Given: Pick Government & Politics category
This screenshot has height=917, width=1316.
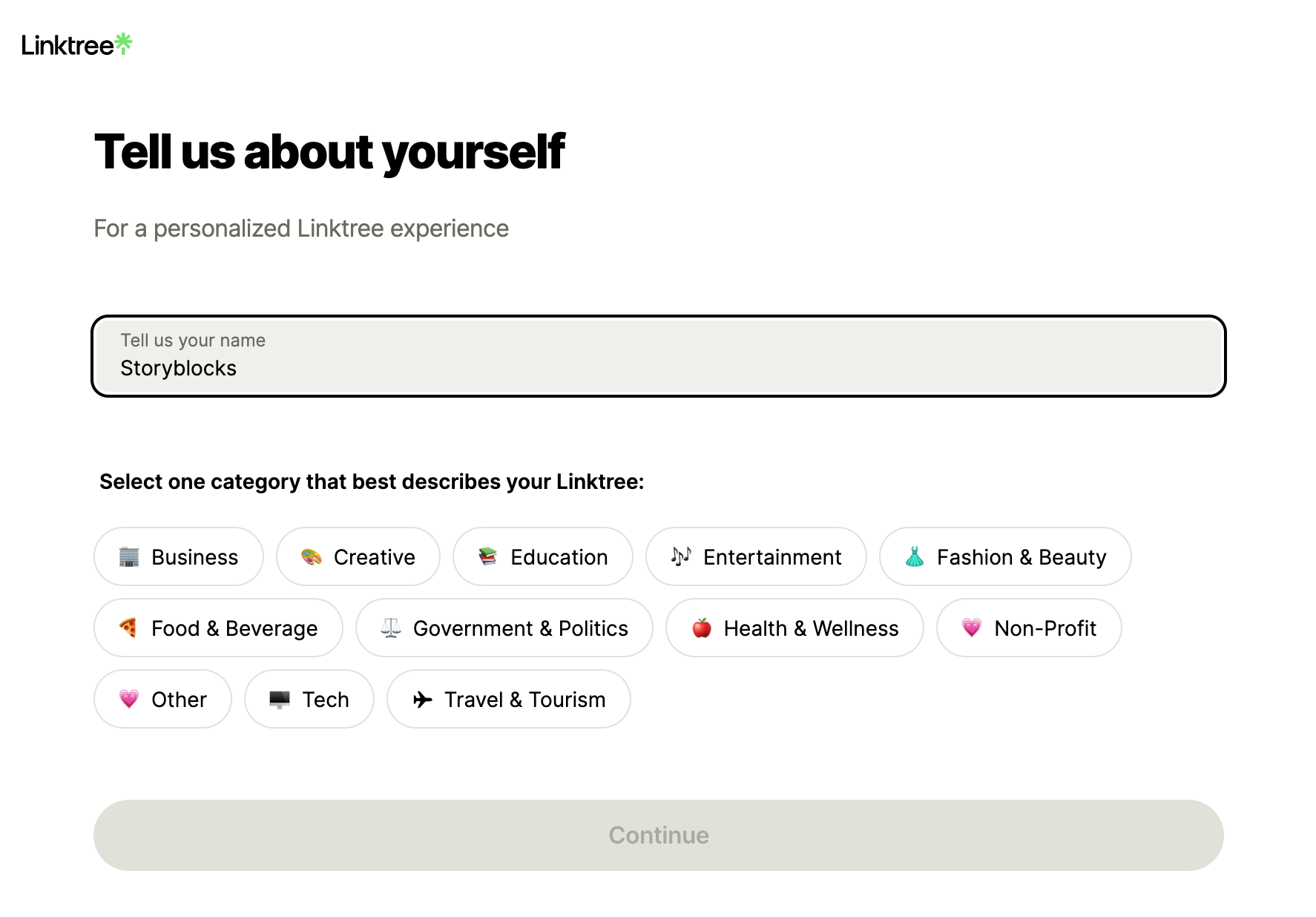Looking at the screenshot, I should coord(504,628).
